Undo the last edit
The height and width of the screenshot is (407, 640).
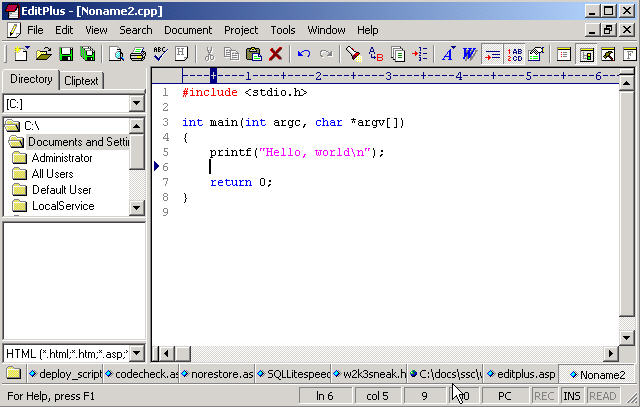[x=304, y=53]
